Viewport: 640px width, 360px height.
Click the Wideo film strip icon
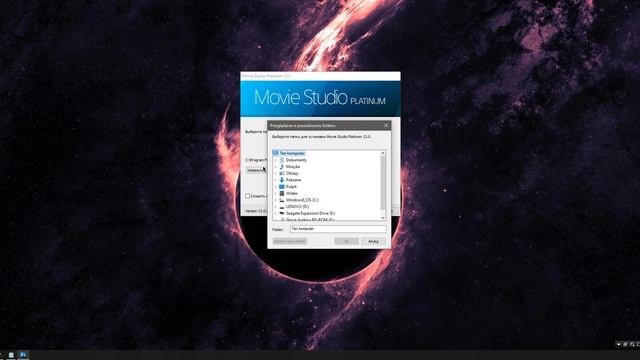[282, 193]
